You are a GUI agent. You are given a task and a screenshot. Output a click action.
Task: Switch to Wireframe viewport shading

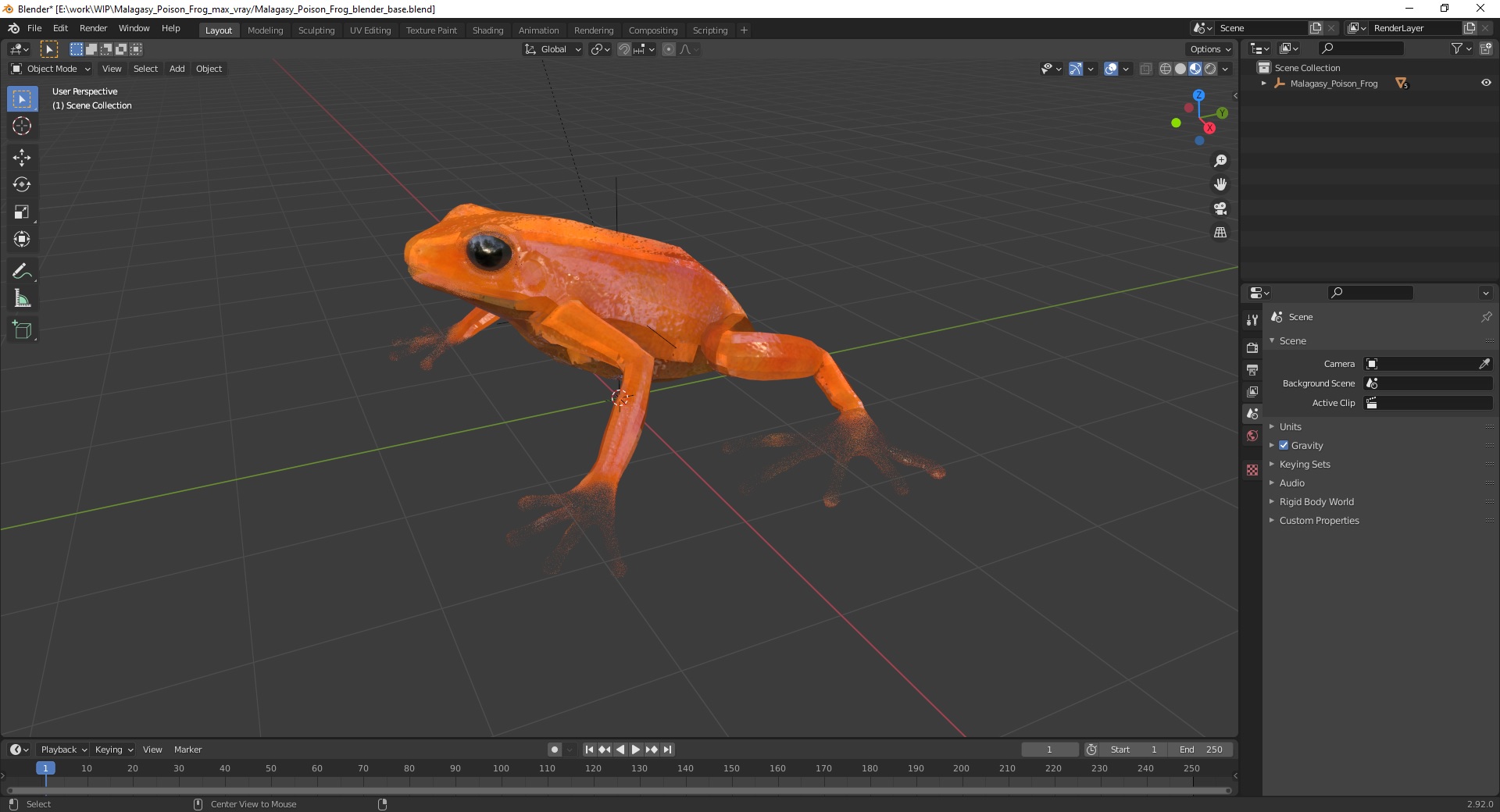[x=1166, y=69]
